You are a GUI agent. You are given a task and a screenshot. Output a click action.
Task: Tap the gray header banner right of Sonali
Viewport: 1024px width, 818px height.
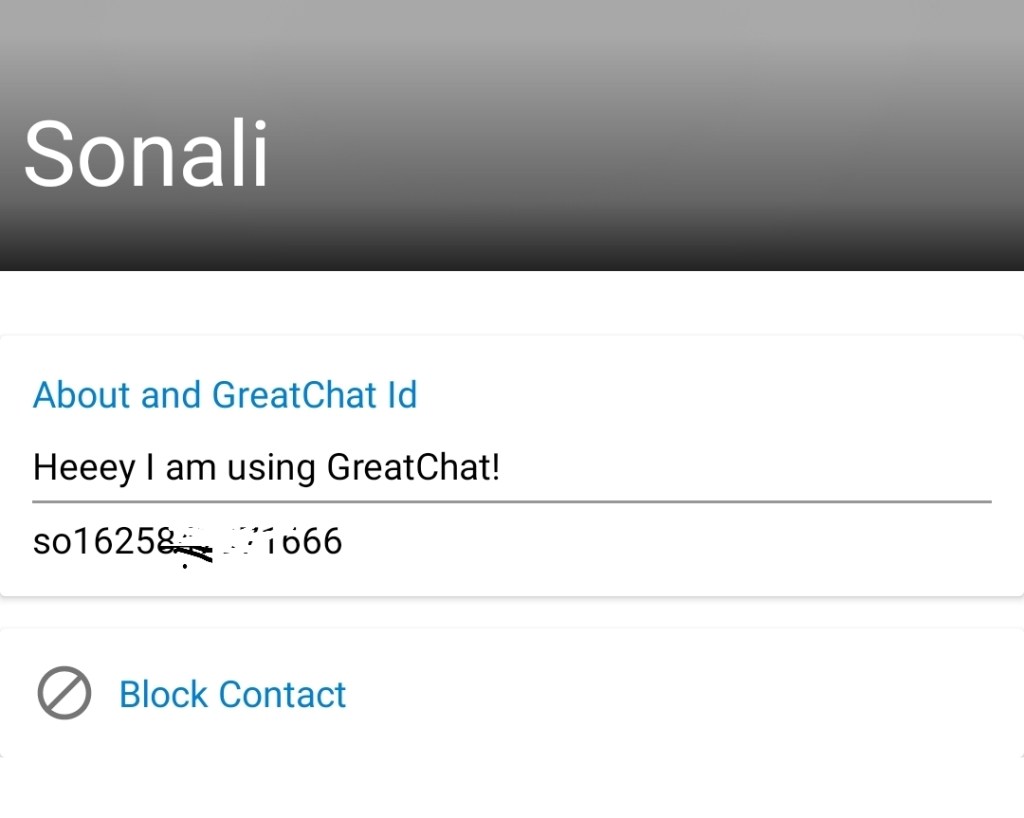point(650,150)
